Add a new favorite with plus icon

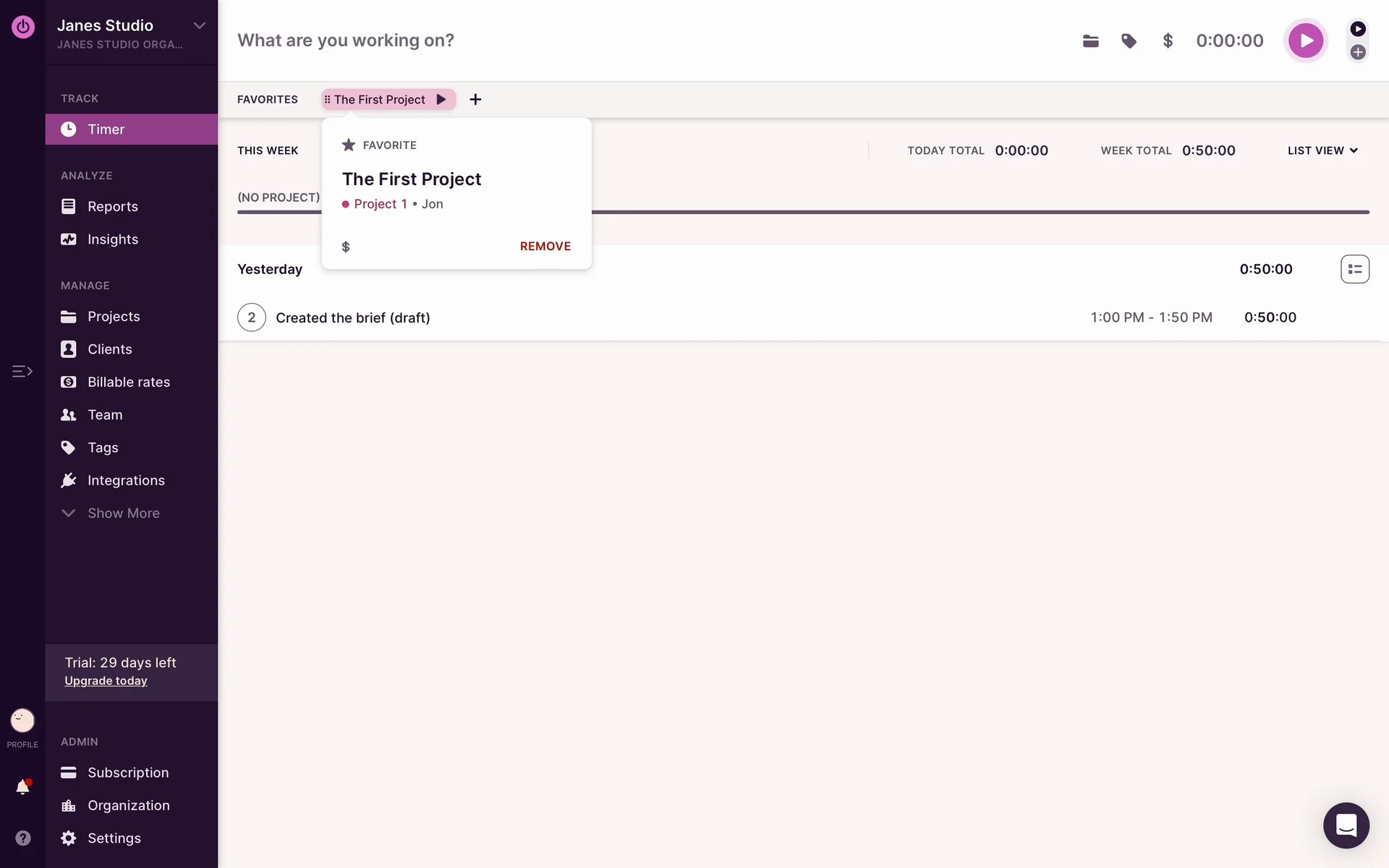pos(475,100)
